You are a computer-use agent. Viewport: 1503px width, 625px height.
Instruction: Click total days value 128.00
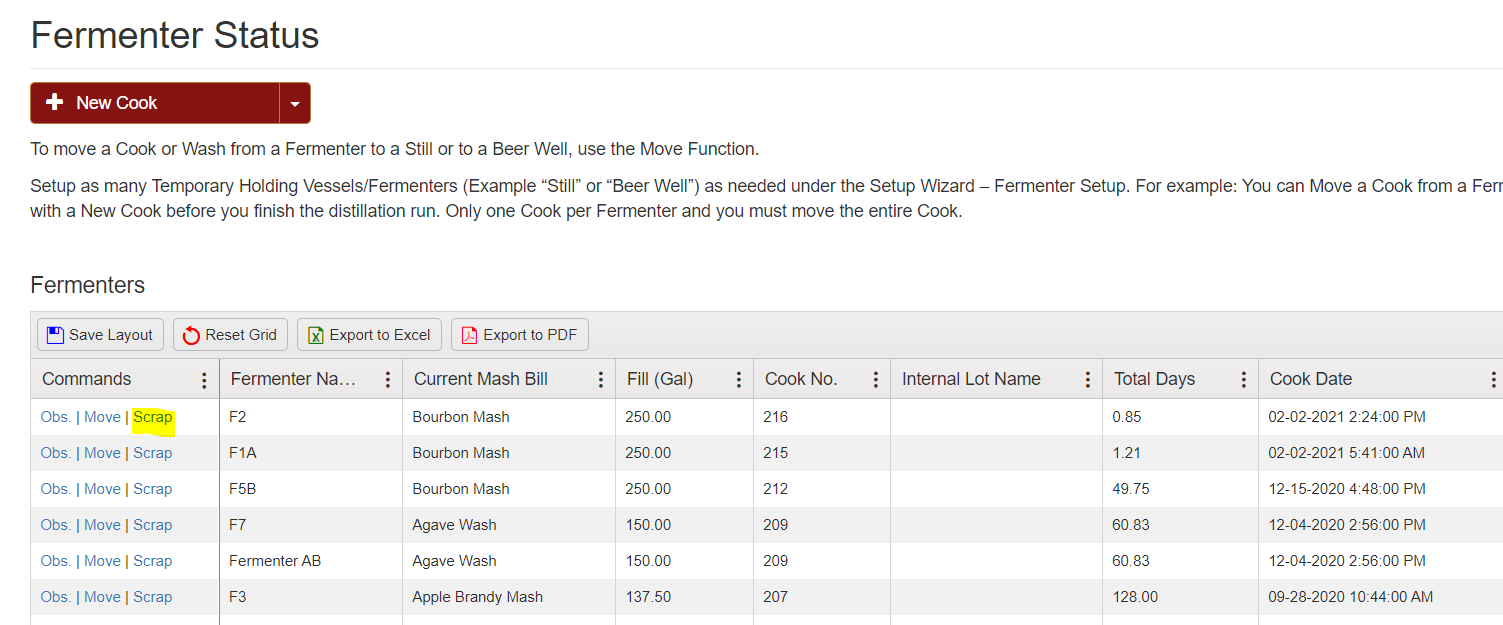pos(1135,597)
